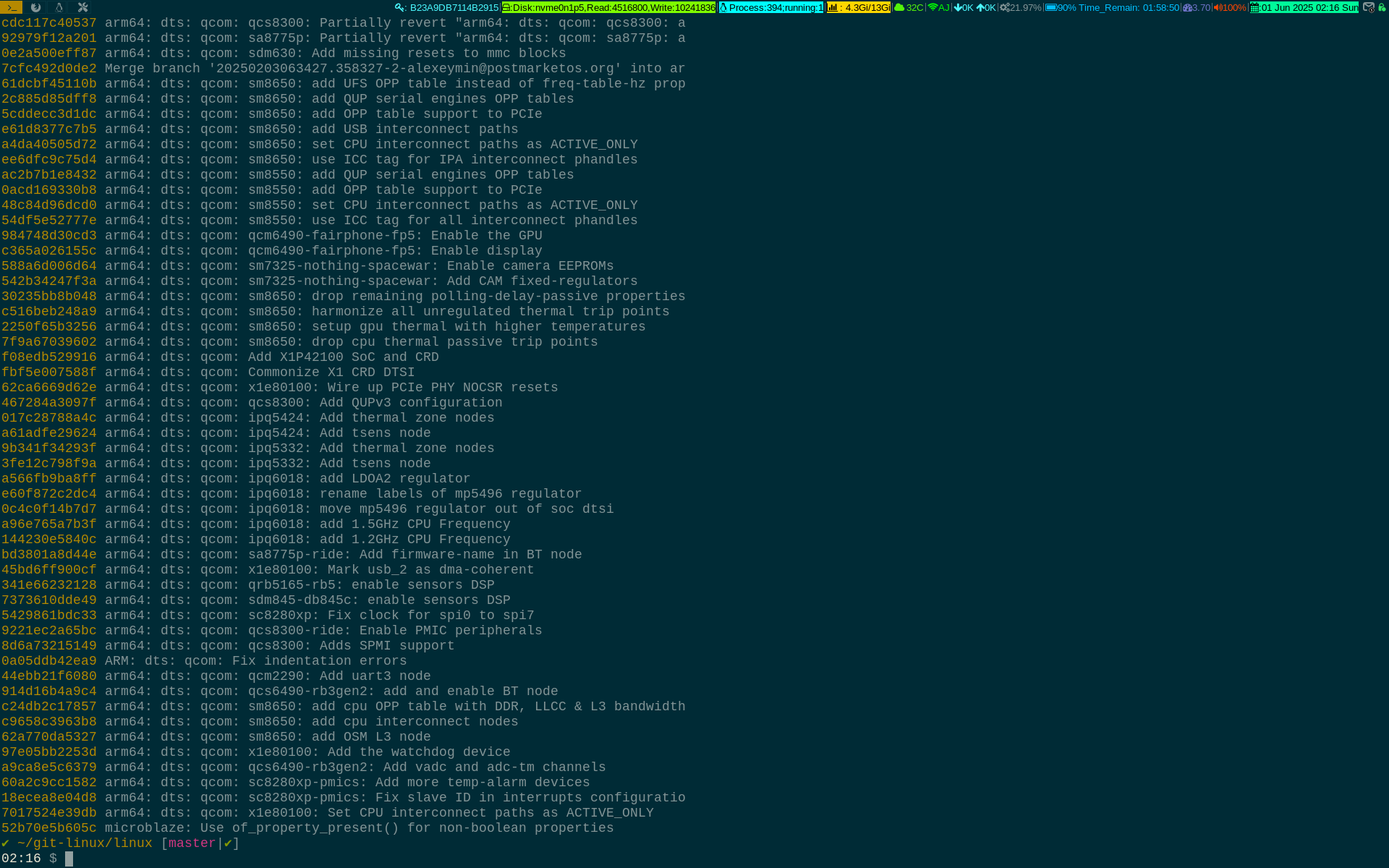Click the date text 01 Jun 2025 02:16 Sun
The image size is (1389, 868).
[x=1309, y=8]
